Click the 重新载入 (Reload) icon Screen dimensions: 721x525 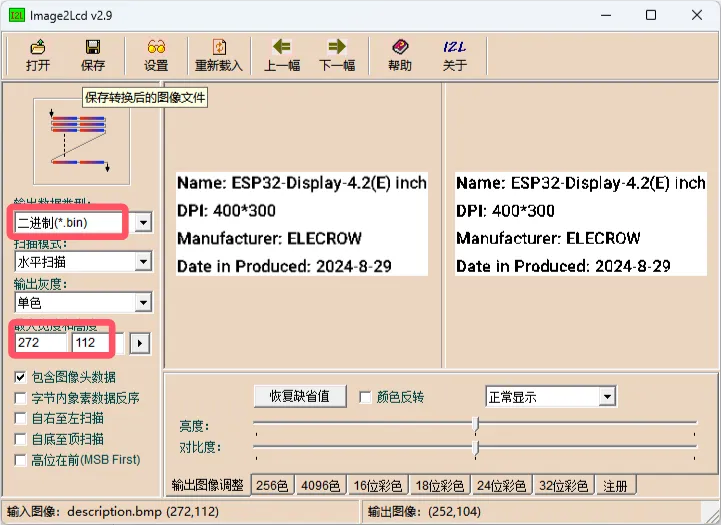tap(219, 47)
